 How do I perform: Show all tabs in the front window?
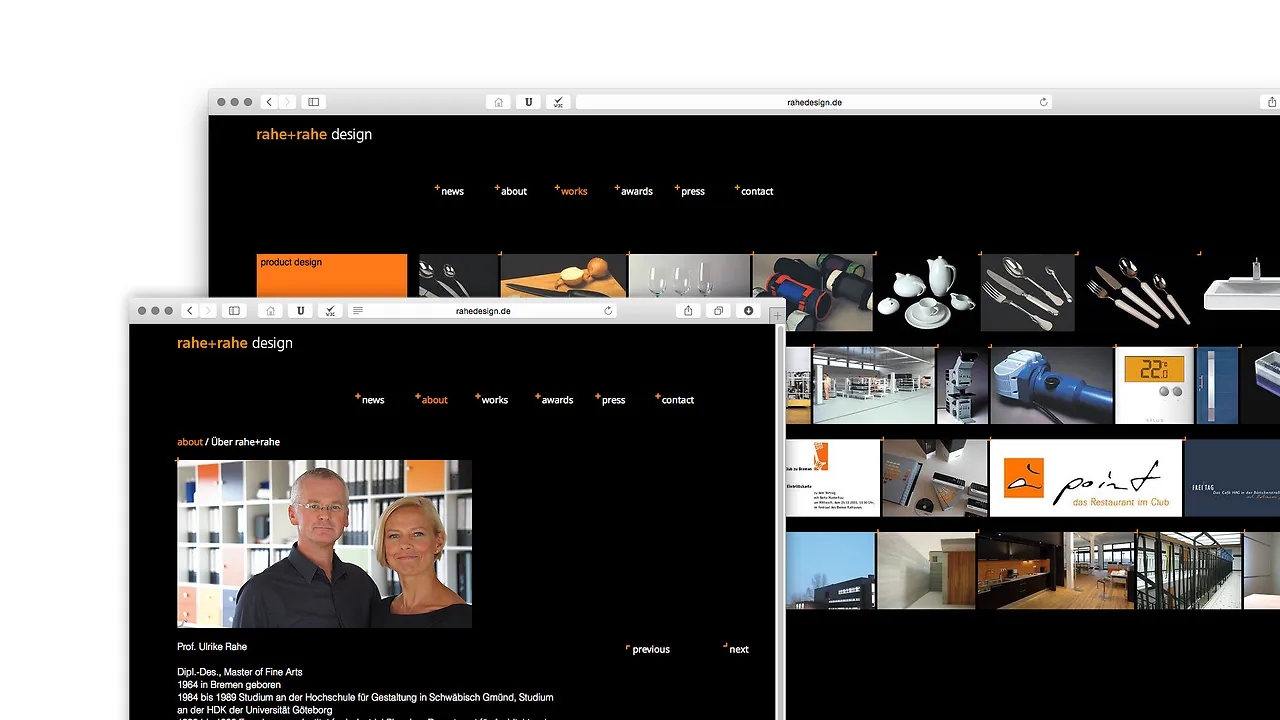718,311
